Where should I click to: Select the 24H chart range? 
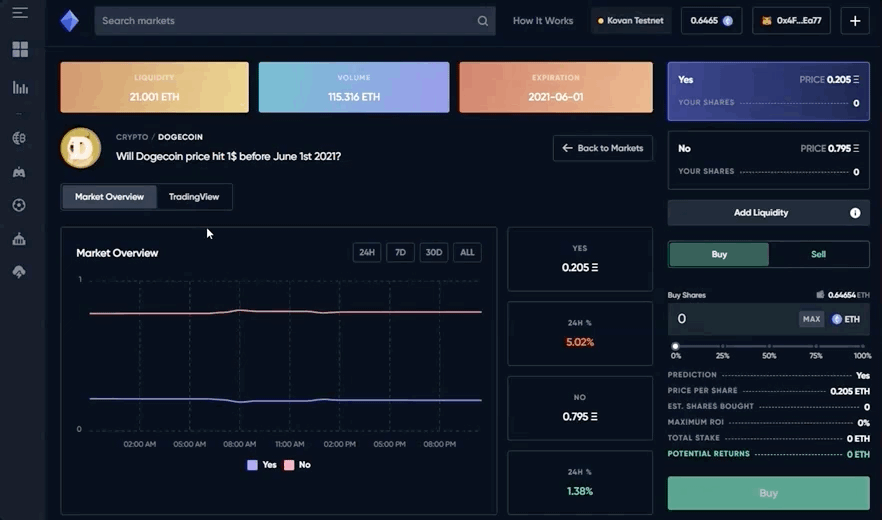click(x=367, y=252)
